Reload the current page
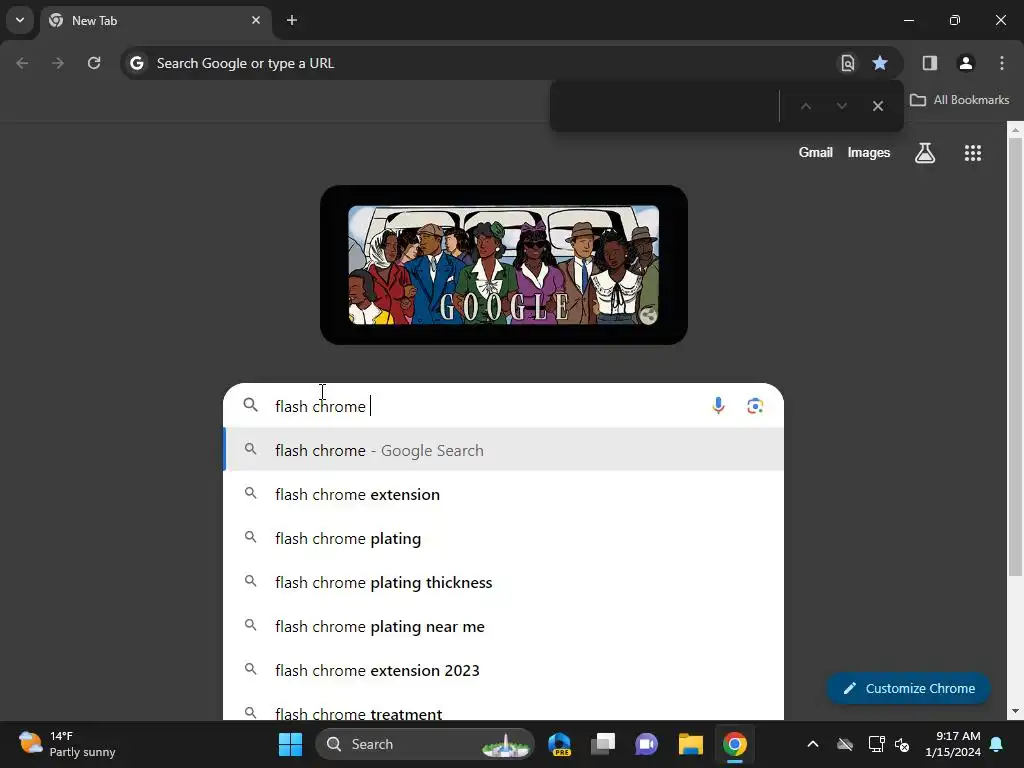Image resolution: width=1024 pixels, height=768 pixels. (94, 63)
